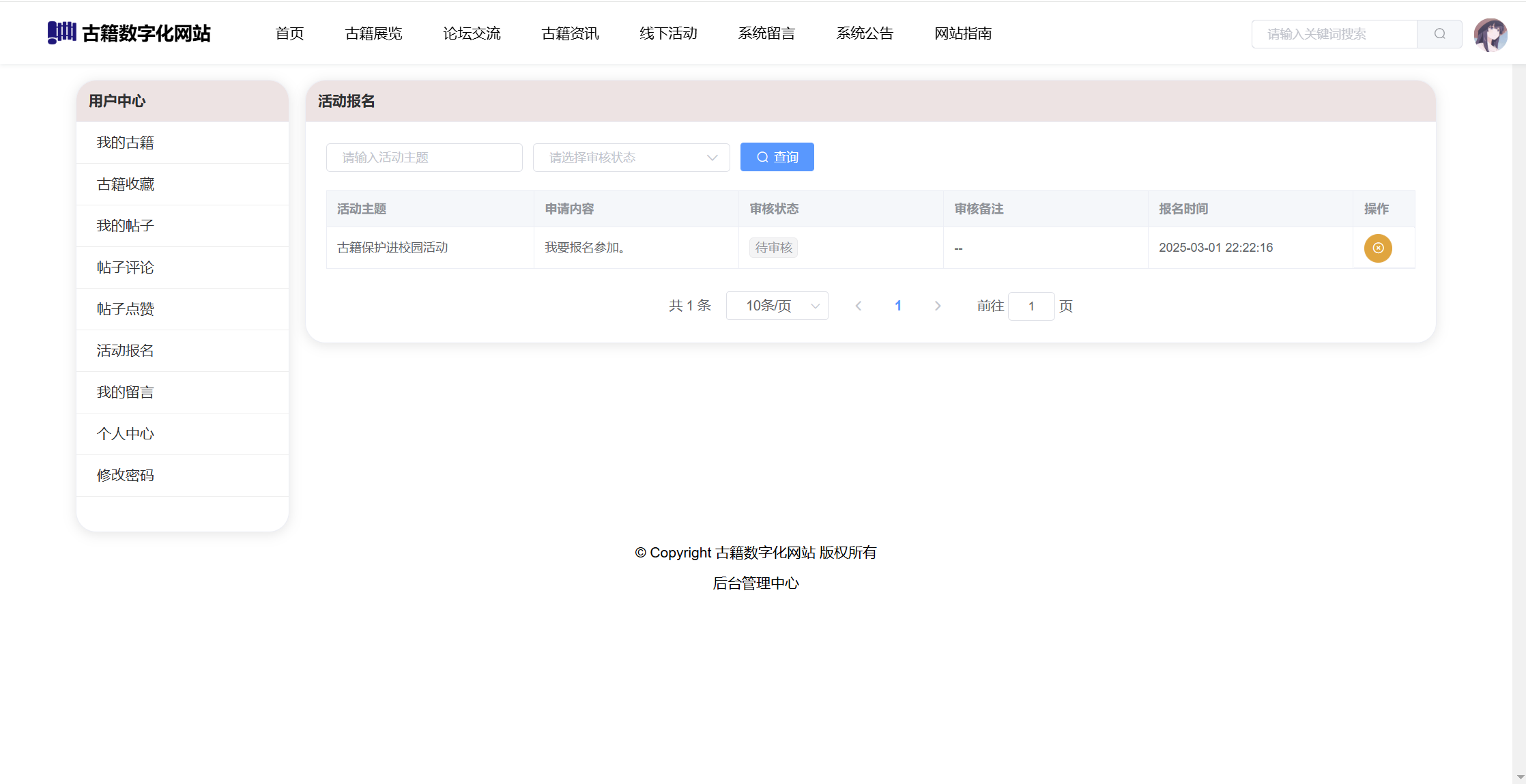The image size is (1526, 784).
Task: Click the 后台管理中心 footer link
Action: click(x=755, y=583)
